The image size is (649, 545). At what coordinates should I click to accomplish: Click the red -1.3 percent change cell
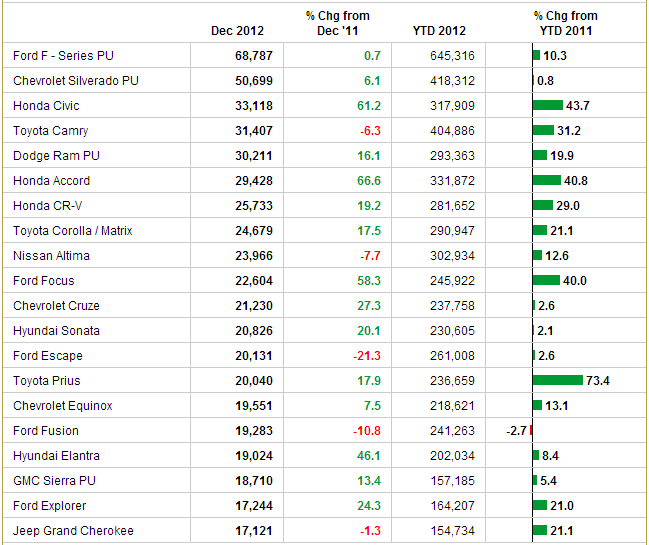click(370, 531)
